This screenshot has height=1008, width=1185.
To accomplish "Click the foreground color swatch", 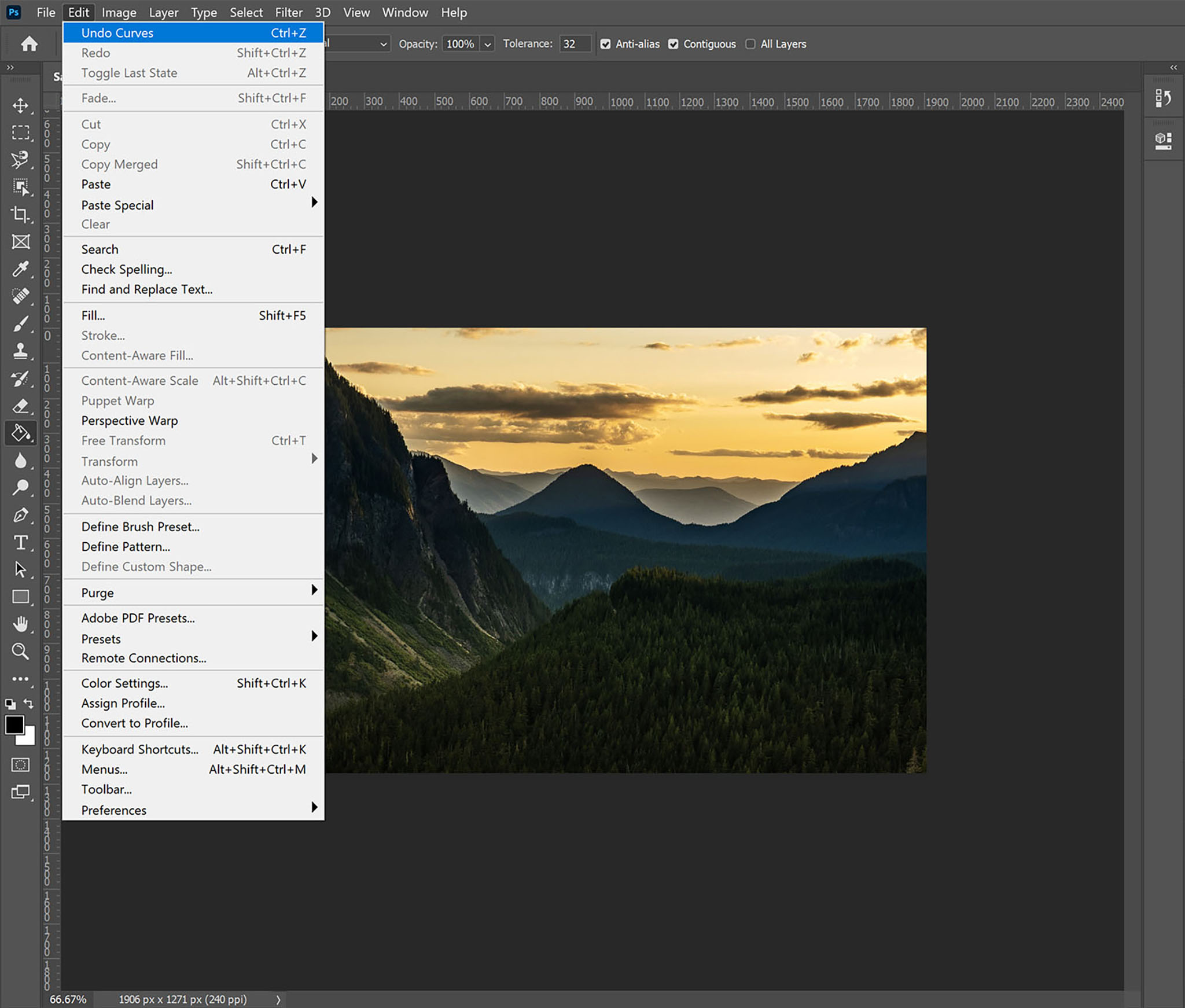I will pyautogui.click(x=15, y=724).
